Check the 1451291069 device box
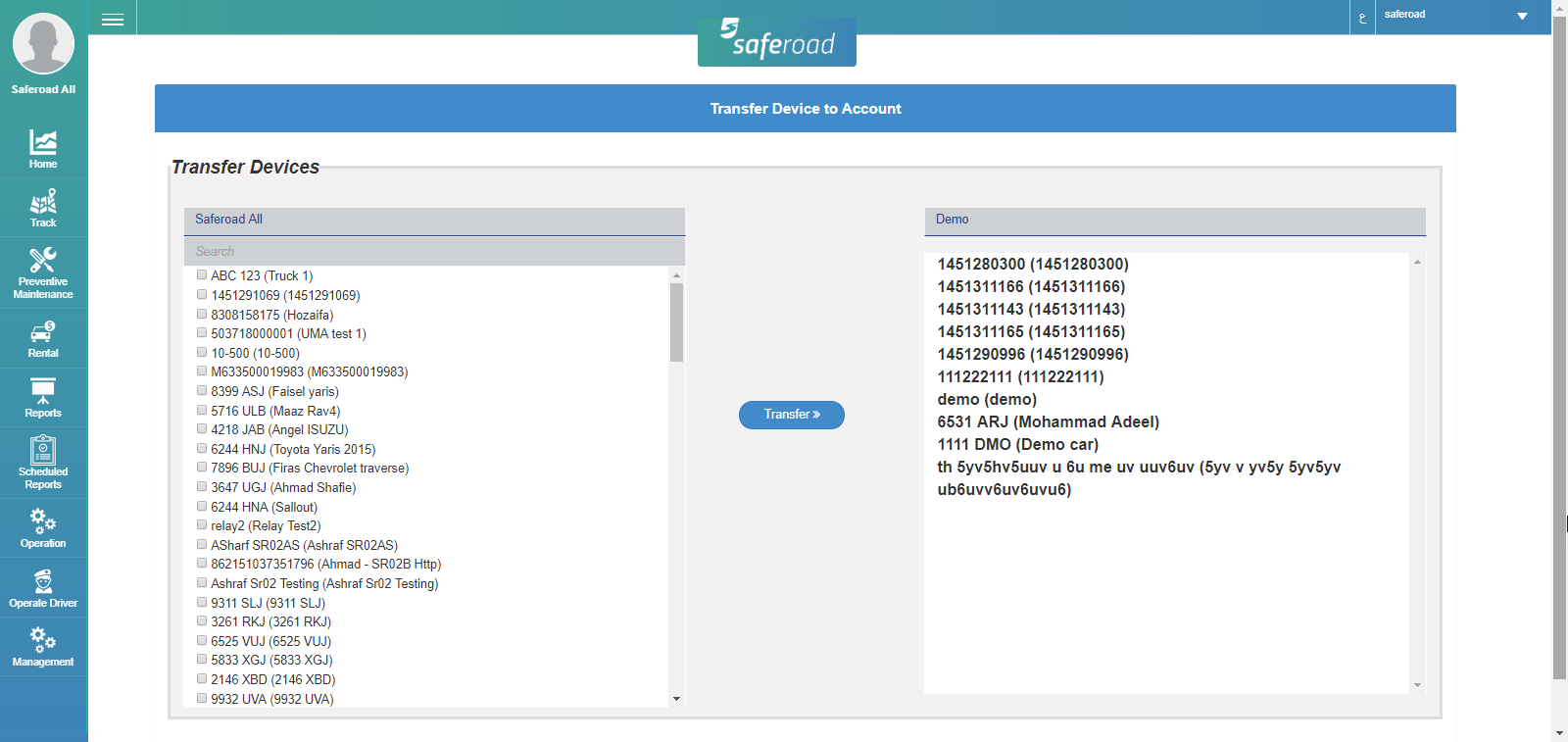The image size is (1568, 742). tap(202, 294)
